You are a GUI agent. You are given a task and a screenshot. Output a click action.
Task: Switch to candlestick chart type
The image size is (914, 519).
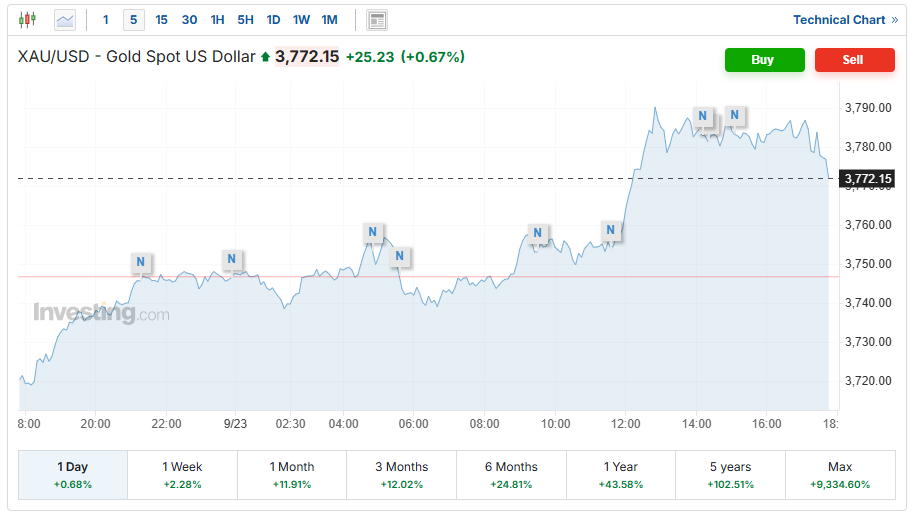[x=27, y=20]
